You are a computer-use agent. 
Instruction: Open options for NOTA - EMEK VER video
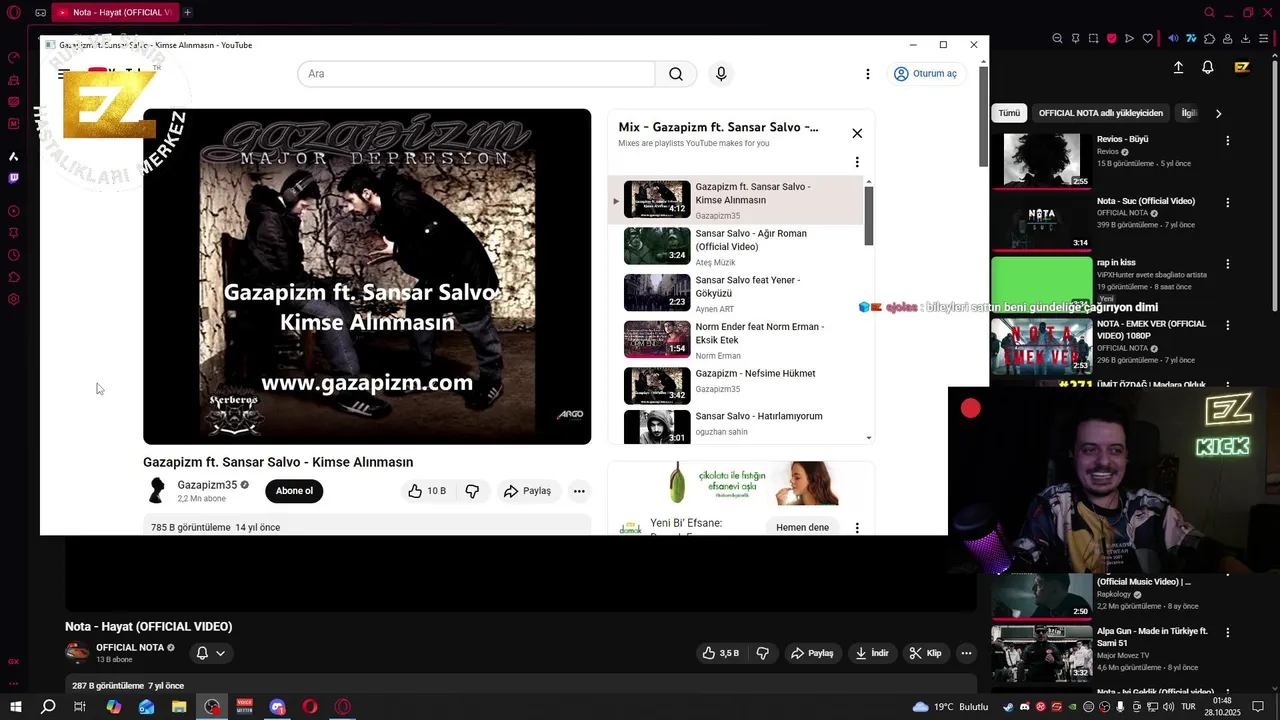click(1228, 326)
